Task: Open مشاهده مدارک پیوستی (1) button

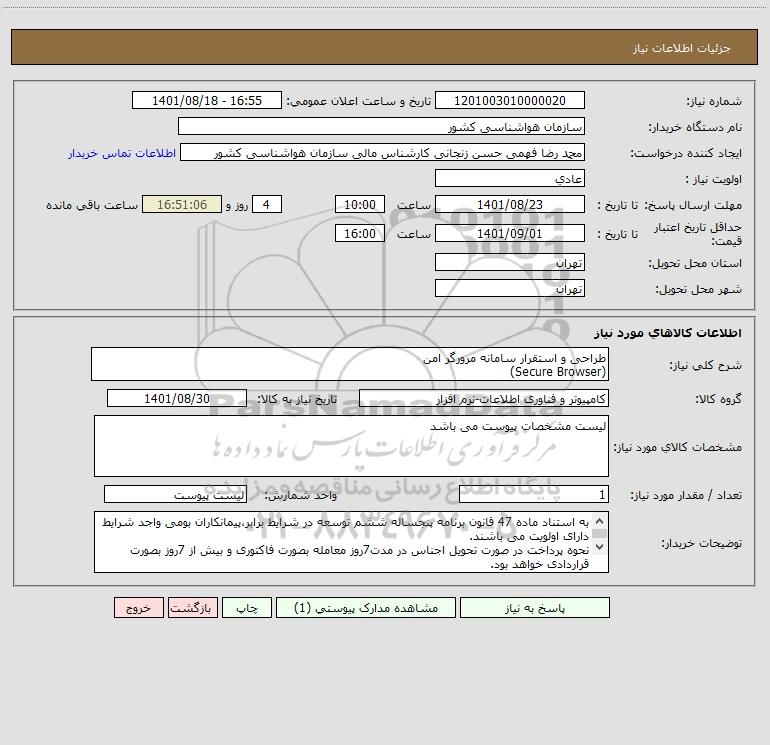Action: point(366,607)
